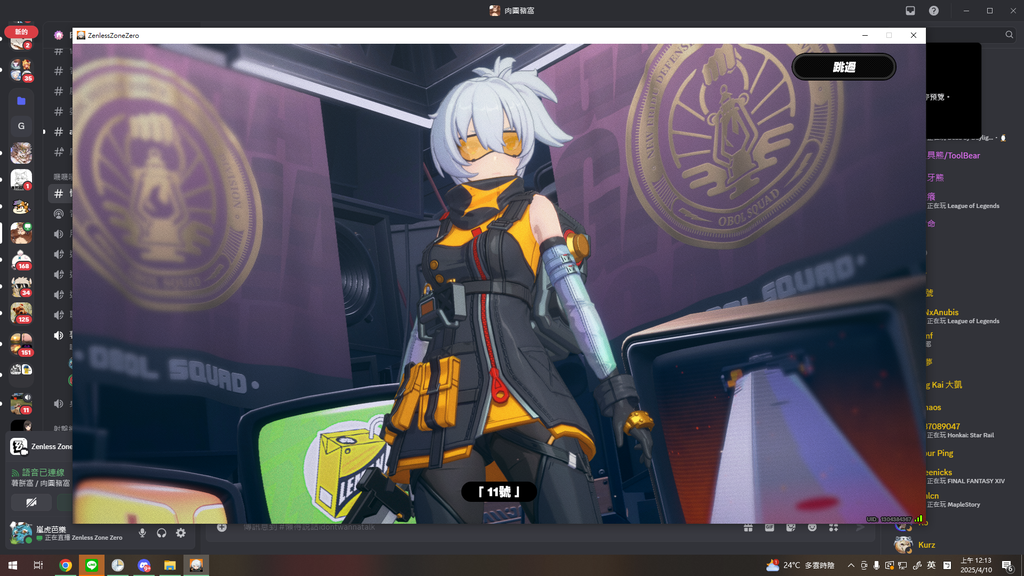Screen dimensions: 1024x576
Task: Click the 語音已連線 voice connected status
Action: [43, 472]
